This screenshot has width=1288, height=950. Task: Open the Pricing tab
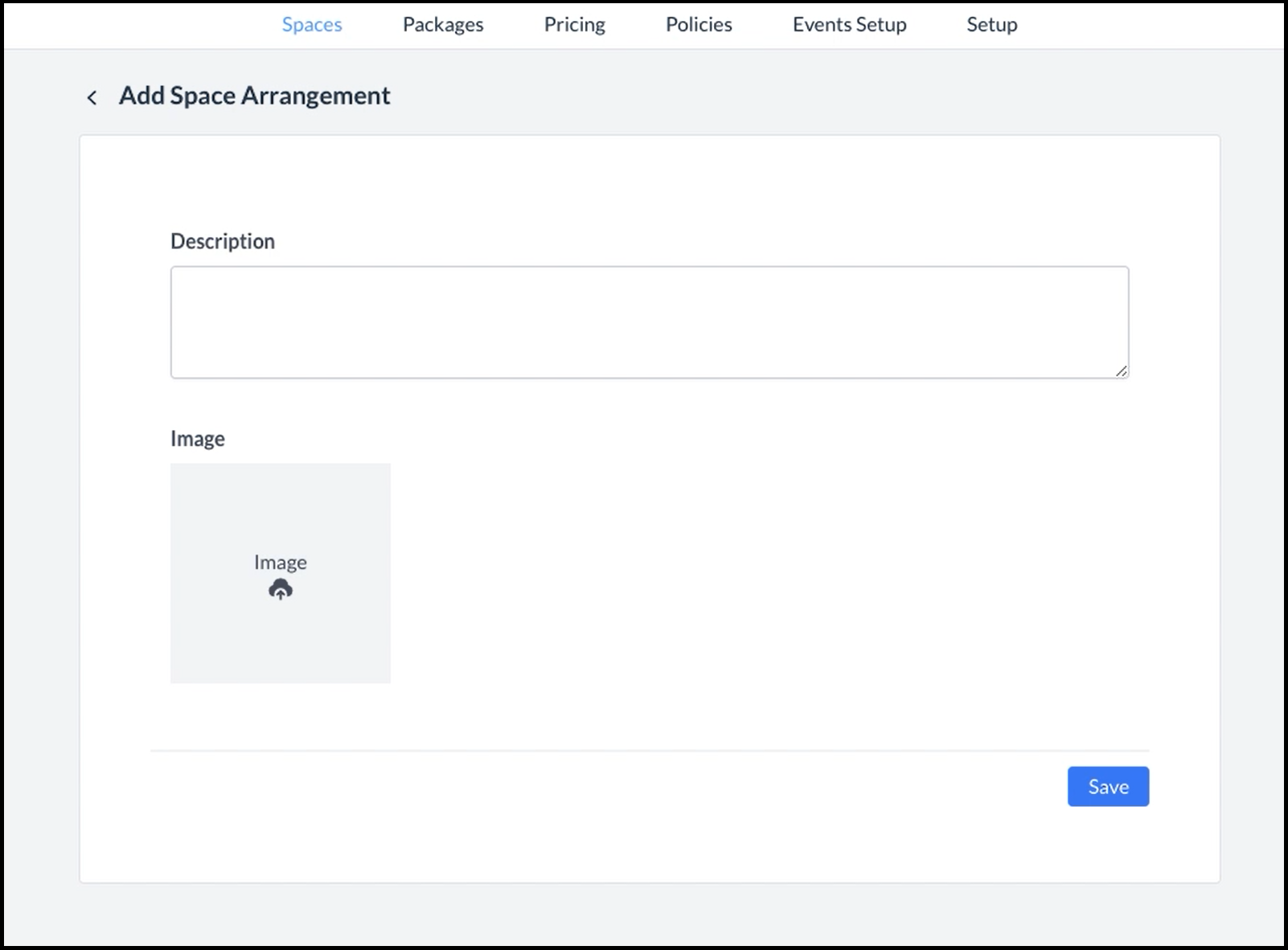coord(574,25)
